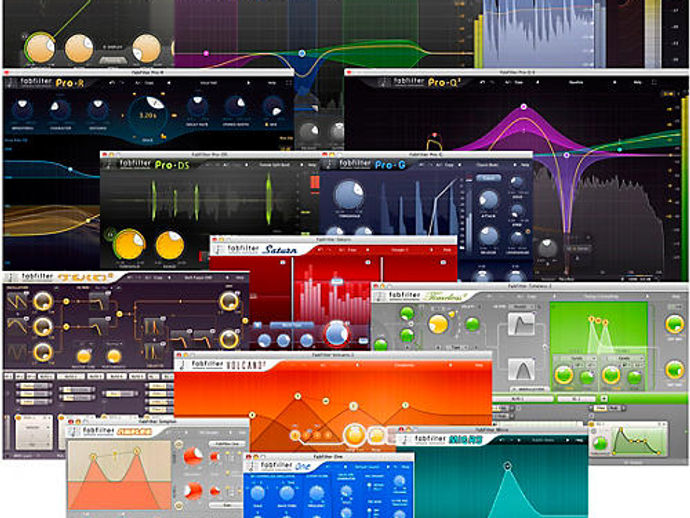Image resolution: width=690 pixels, height=518 pixels.
Task: Toggle A/B state in Pro-R header
Action: (138, 83)
